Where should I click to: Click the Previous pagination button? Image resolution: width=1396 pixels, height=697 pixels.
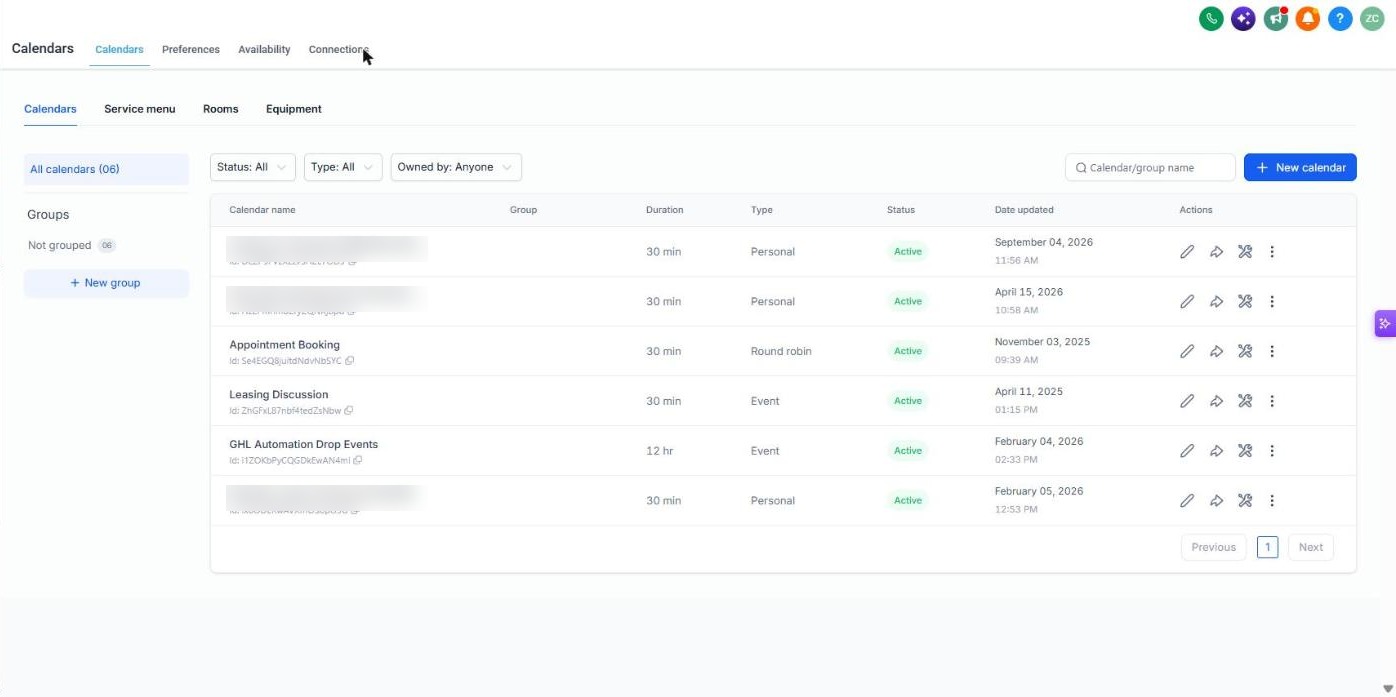[1214, 547]
